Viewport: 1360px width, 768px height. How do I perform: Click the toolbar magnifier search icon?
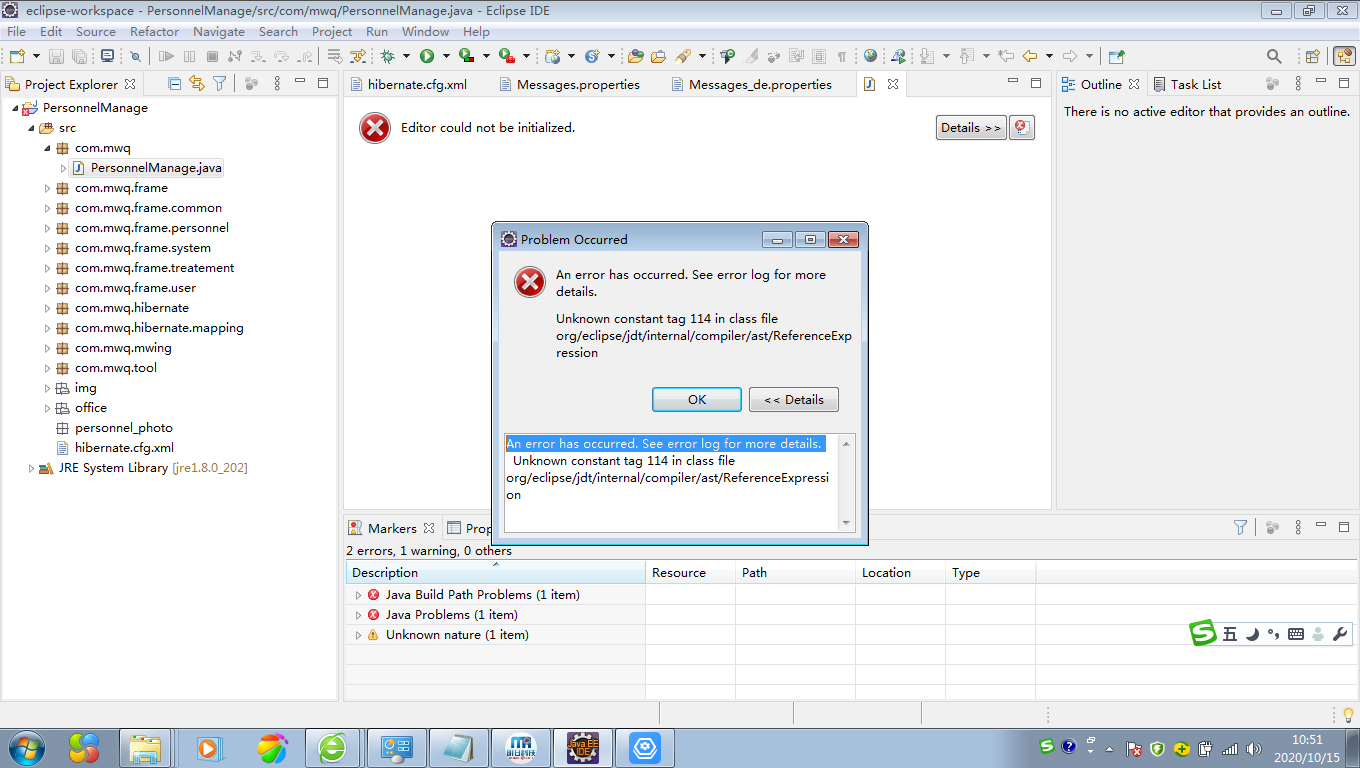(x=1274, y=56)
